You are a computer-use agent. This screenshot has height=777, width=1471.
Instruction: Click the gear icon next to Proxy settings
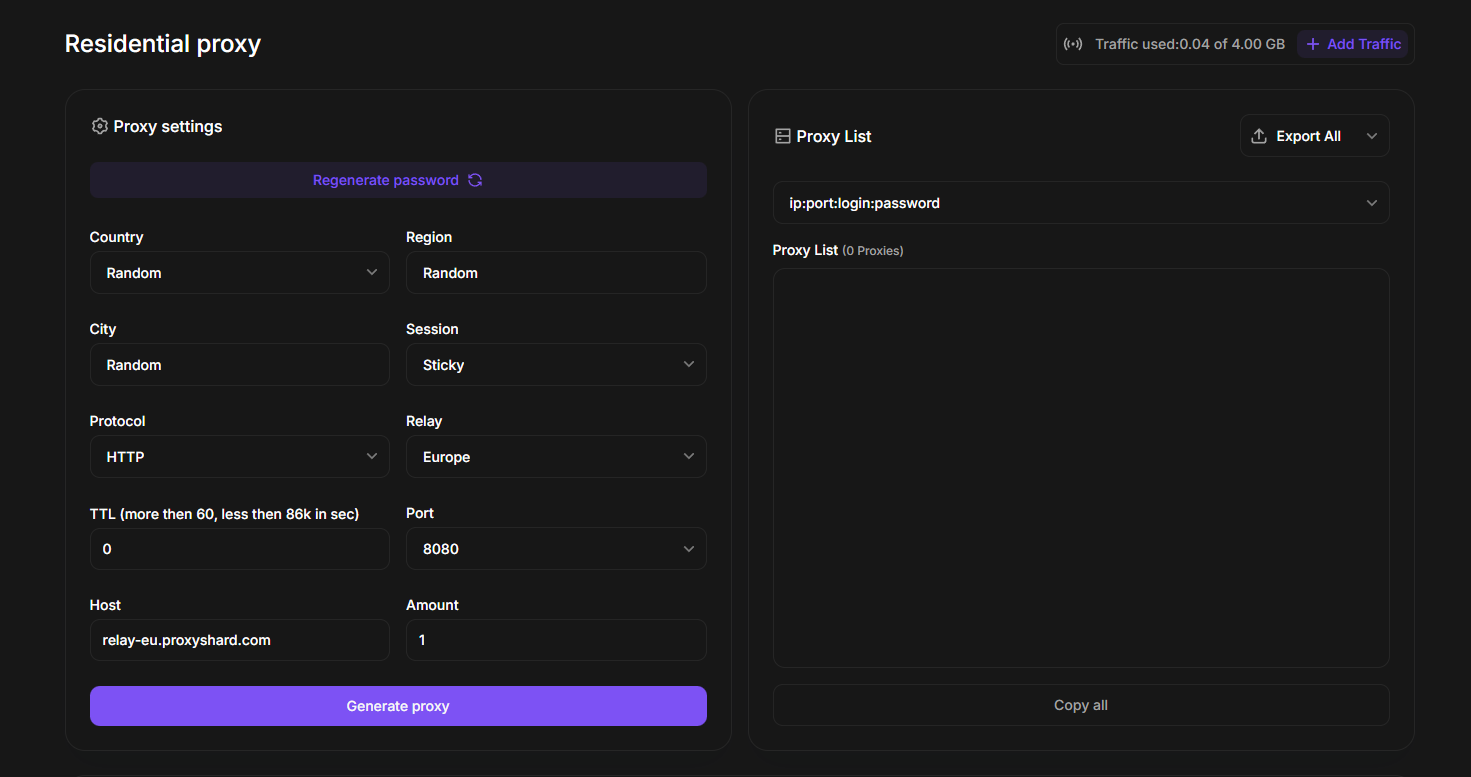coord(99,126)
